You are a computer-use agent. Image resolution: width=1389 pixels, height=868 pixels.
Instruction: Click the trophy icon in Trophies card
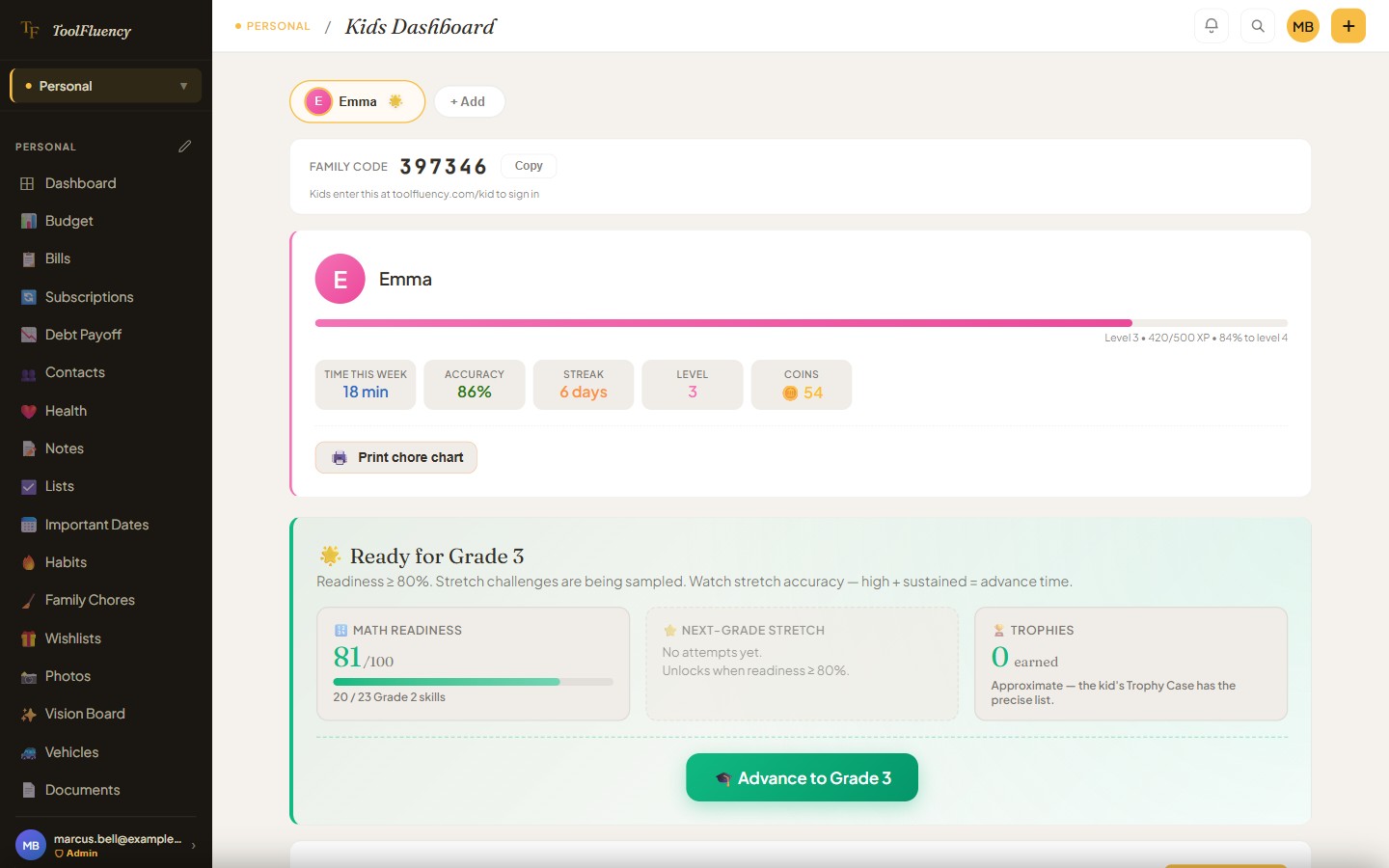(x=998, y=630)
